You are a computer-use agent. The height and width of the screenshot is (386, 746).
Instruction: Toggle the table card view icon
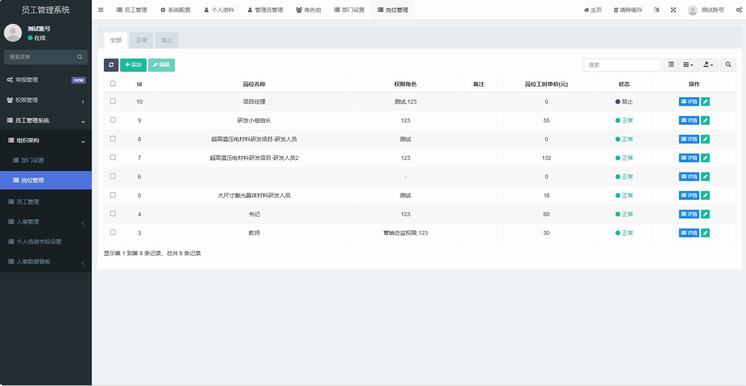(671, 65)
